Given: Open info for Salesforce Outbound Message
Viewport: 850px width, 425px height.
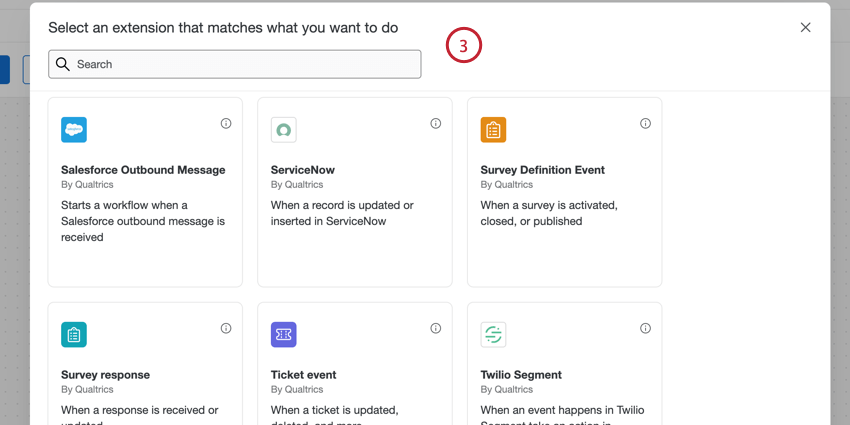Looking at the screenshot, I should point(226,124).
